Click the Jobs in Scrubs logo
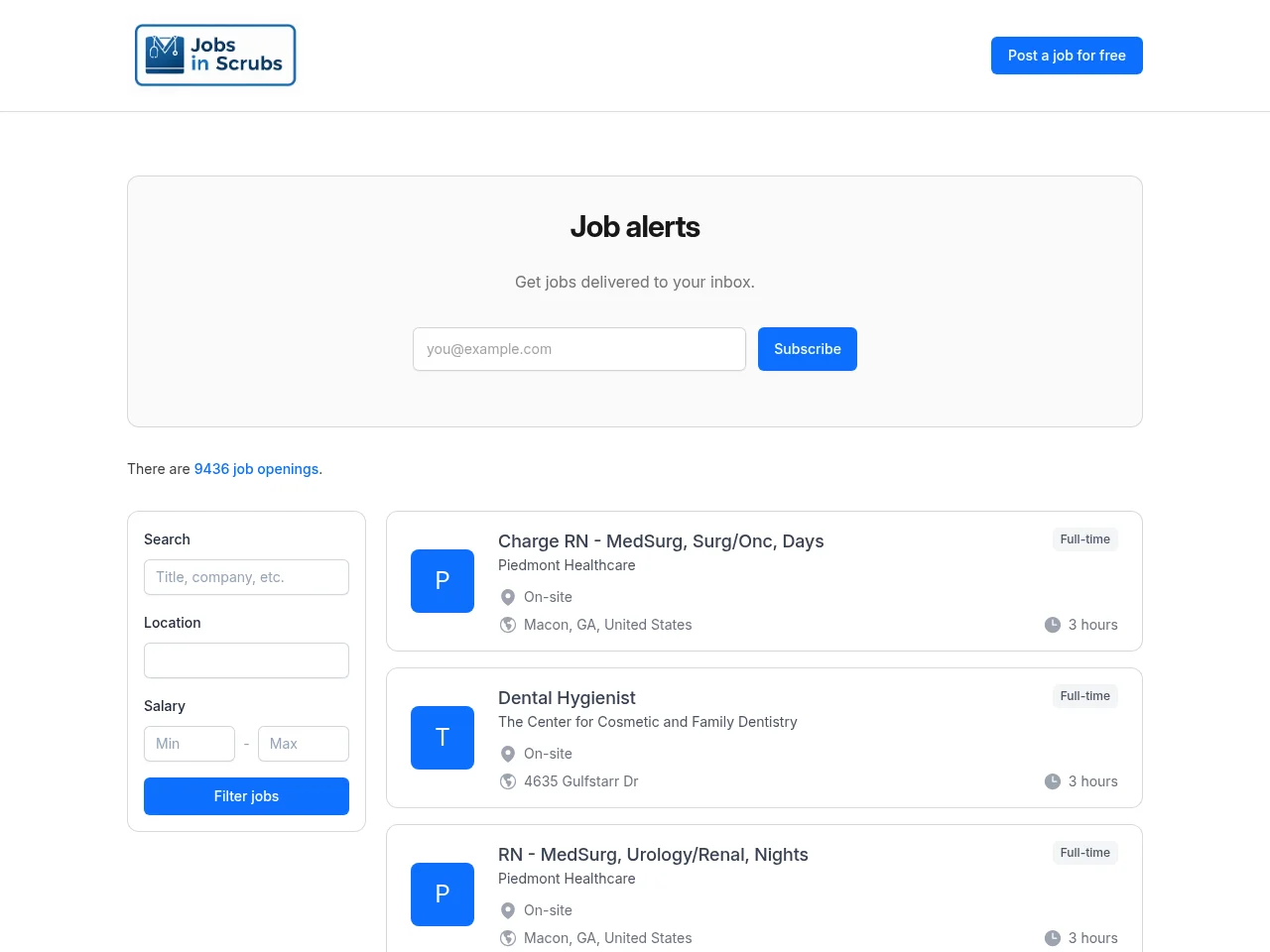1270x952 pixels. pyautogui.click(x=215, y=56)
